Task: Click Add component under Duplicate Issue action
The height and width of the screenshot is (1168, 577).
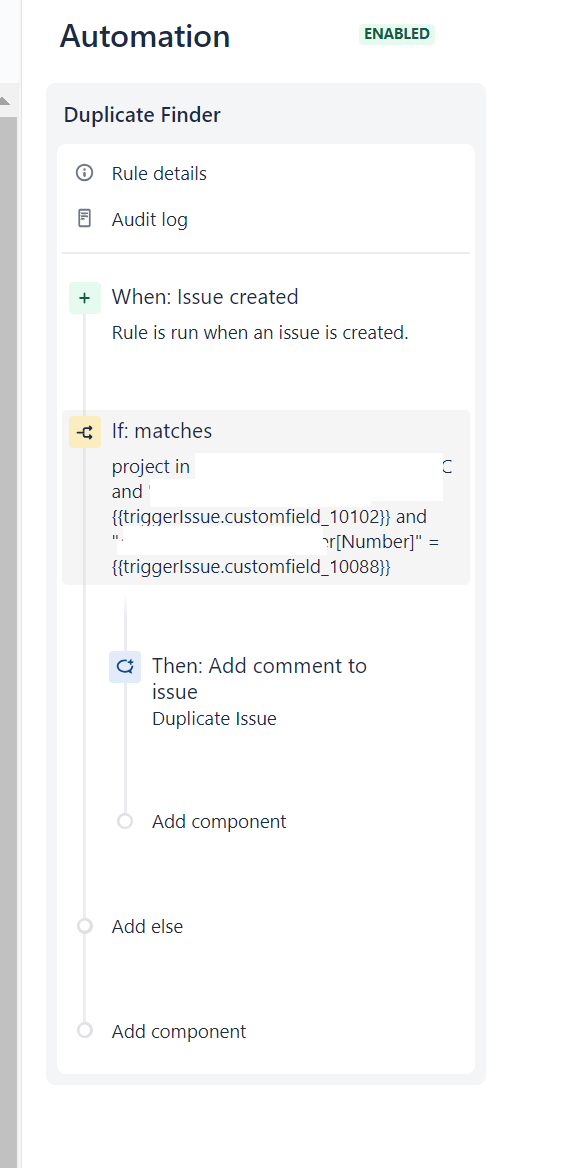Action: coord(219,822)
